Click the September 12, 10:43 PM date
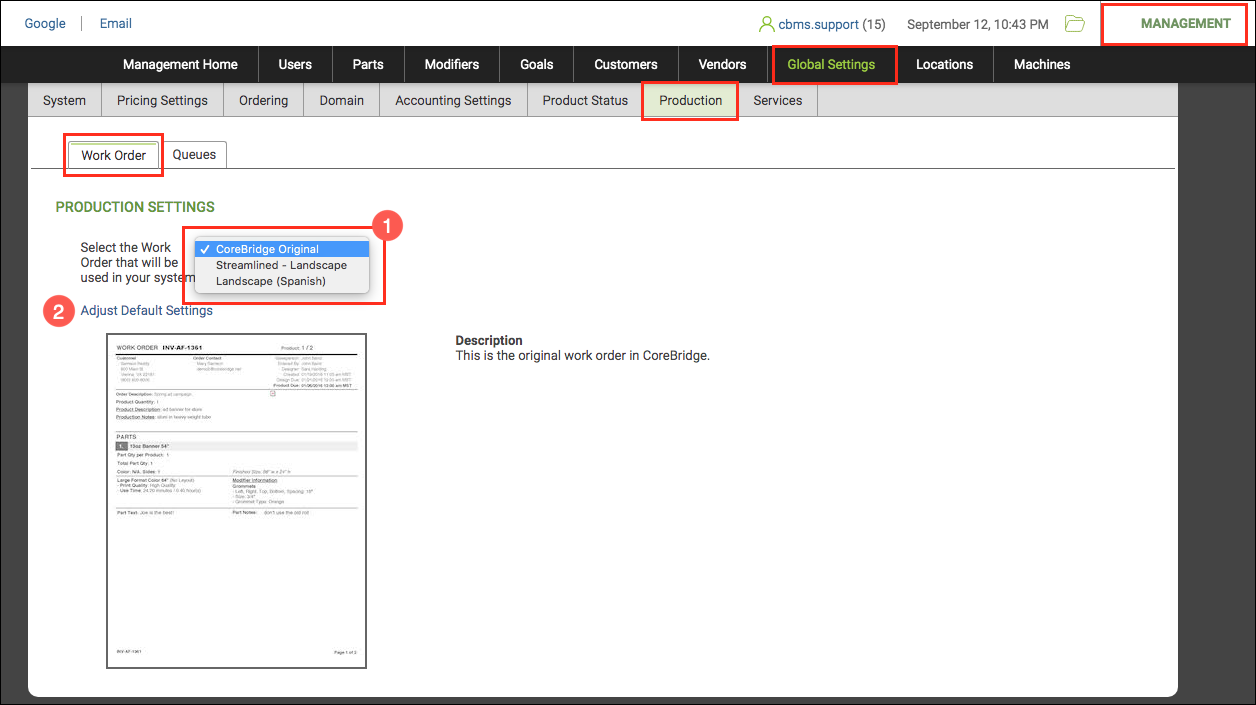 coord(977,24)
